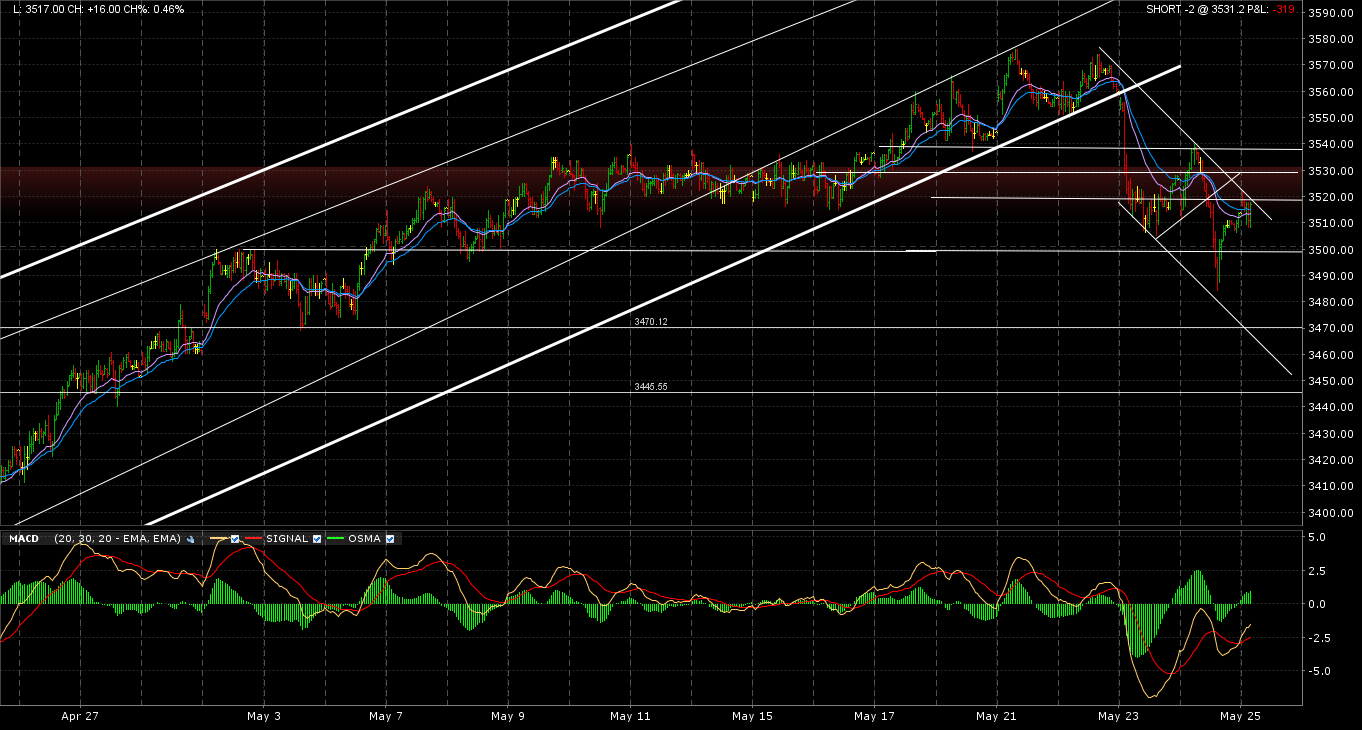Select the 3470.12 horizontal line label
1362x730 pixels.
(x=650, y=322)
